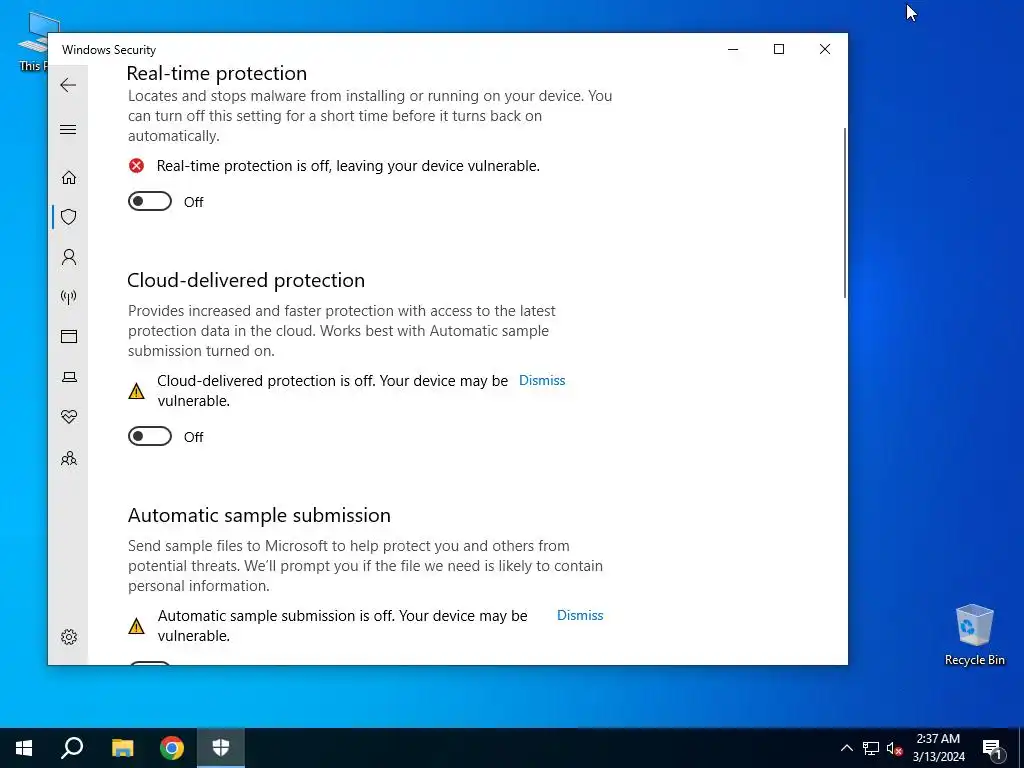Click the warning icon for automatic sample submission
The image size is (1024, 768).
(x=136, y=626)
